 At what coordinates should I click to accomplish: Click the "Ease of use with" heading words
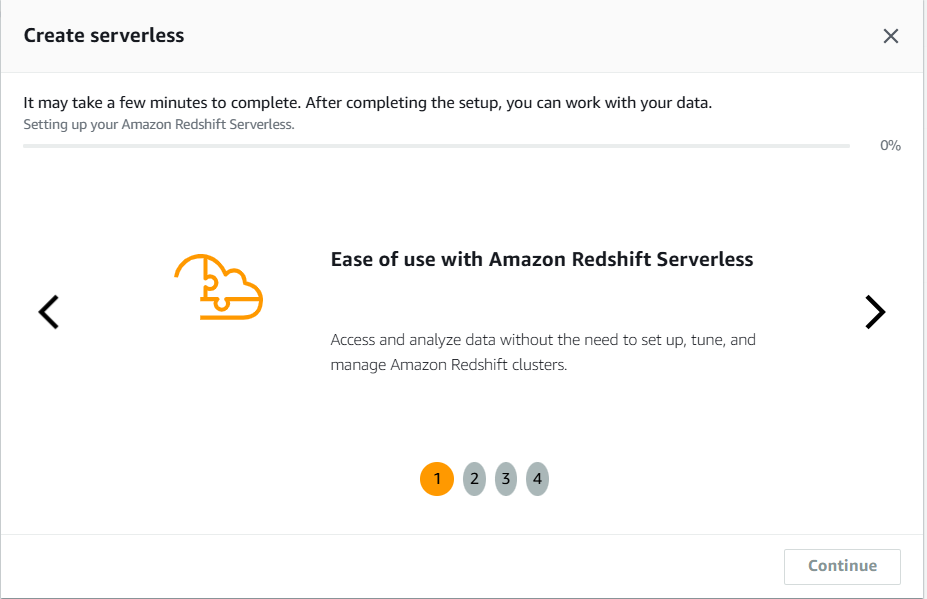[407, 259]
